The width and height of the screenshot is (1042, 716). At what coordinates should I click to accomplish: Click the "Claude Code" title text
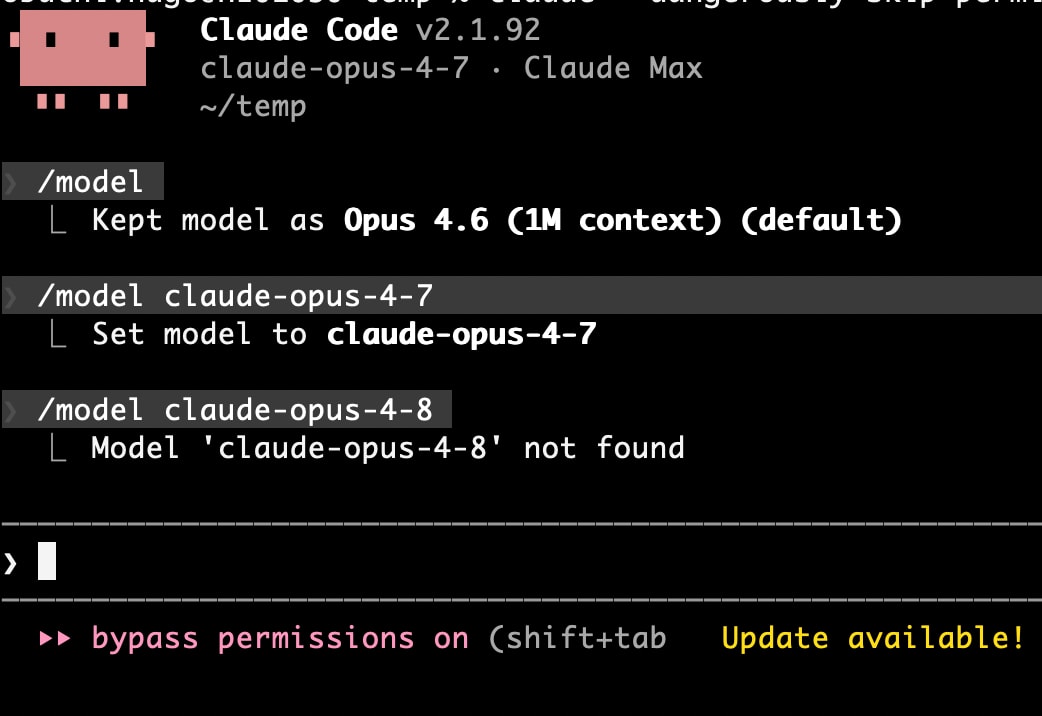pos(298,30)
